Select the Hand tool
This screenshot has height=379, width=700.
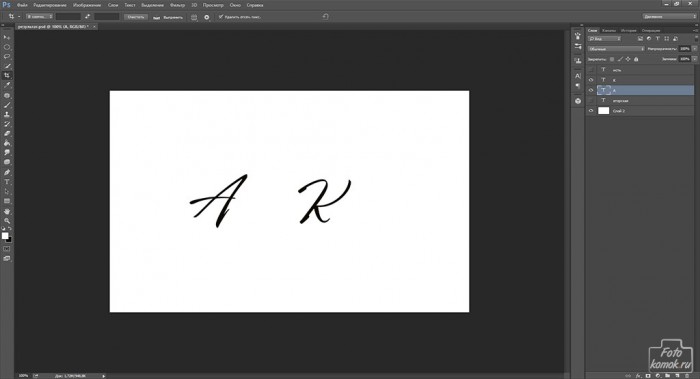(x=7, y=212)
